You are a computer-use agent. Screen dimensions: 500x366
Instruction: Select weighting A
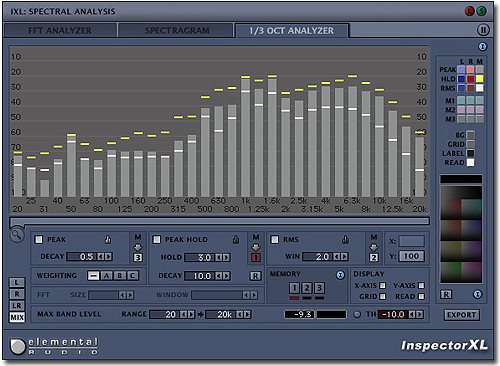point(107,276)
